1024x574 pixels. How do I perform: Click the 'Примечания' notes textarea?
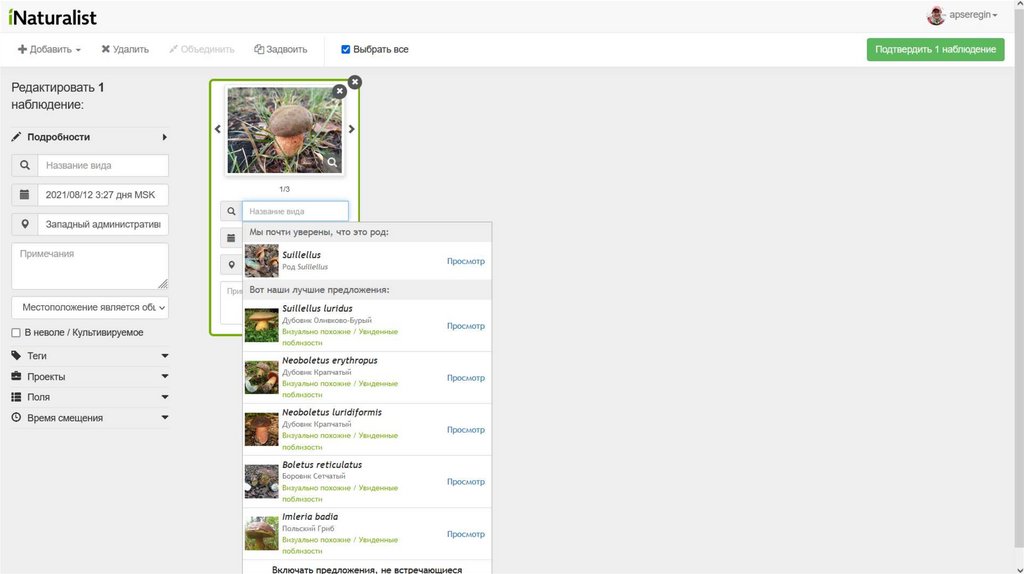pyautogui.click(x=90, y=266)
